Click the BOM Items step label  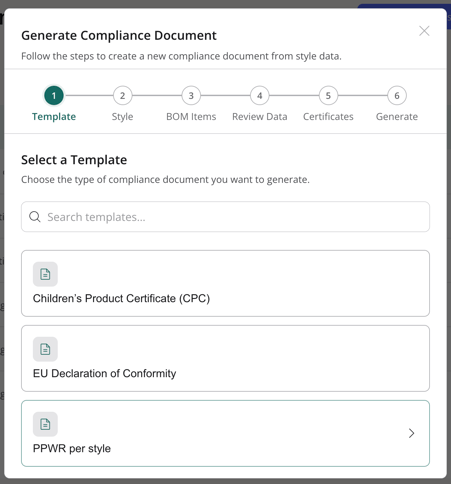[x=191, y=117]
